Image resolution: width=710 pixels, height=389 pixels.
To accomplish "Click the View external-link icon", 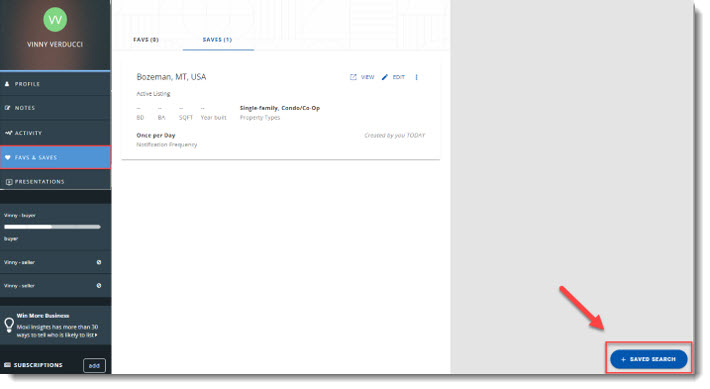I will (x=353, y=77).
